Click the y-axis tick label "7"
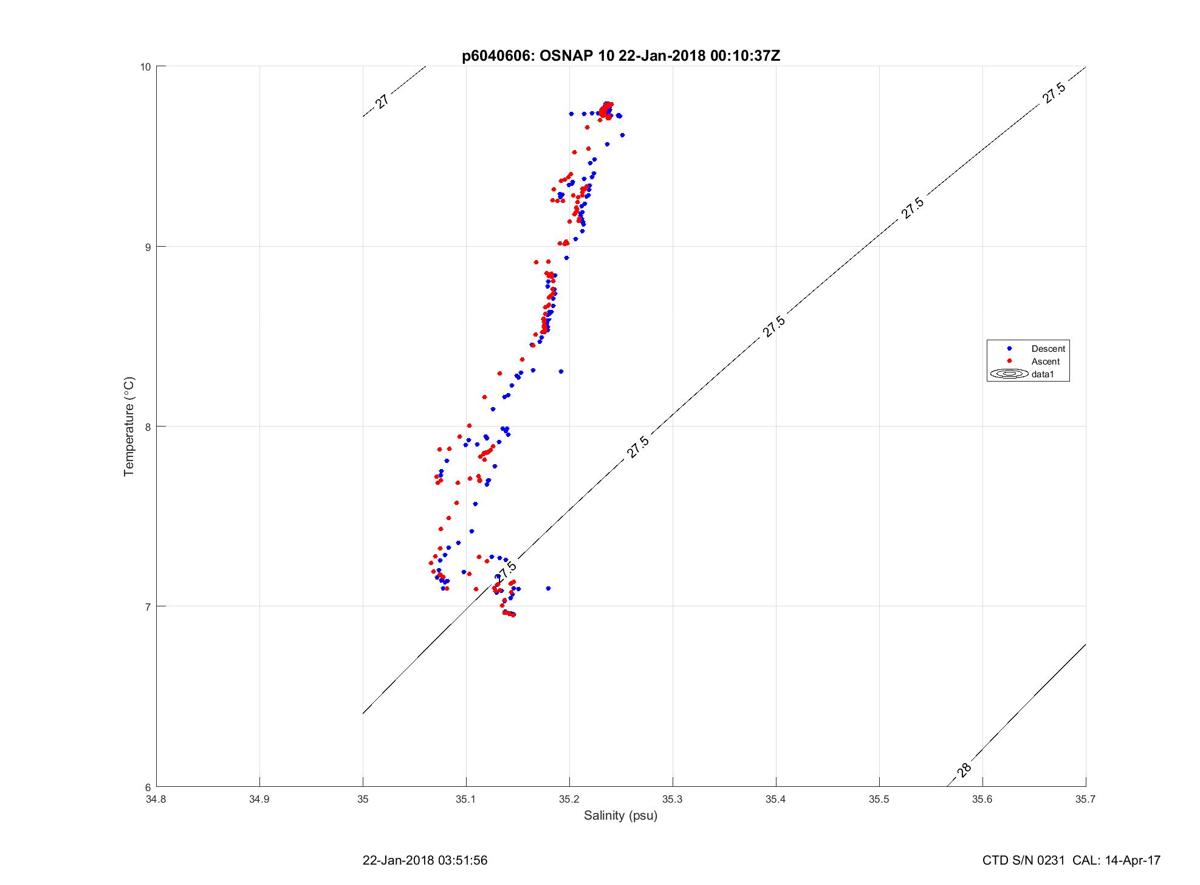The width and height of the screenshot is (1200, 885). 148,607
